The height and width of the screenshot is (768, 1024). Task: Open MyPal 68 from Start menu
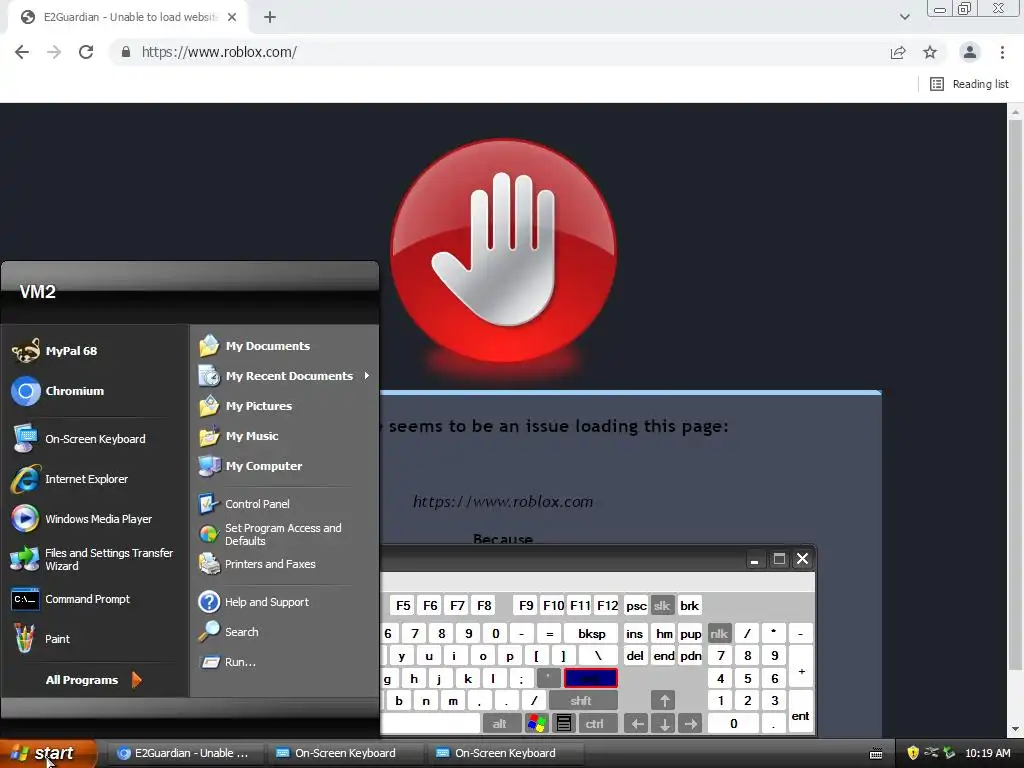click(56, 351)
